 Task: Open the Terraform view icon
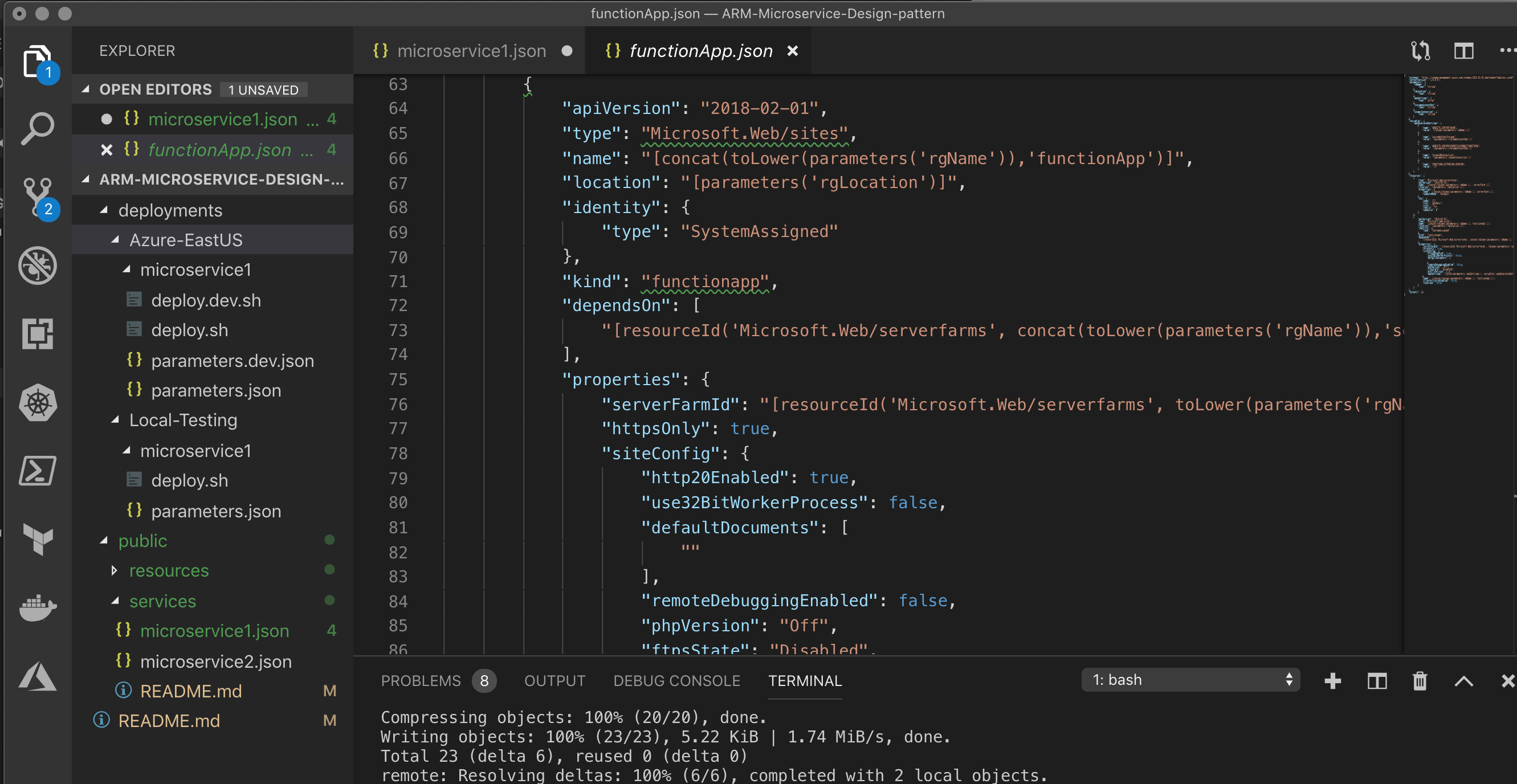[38, 539]
